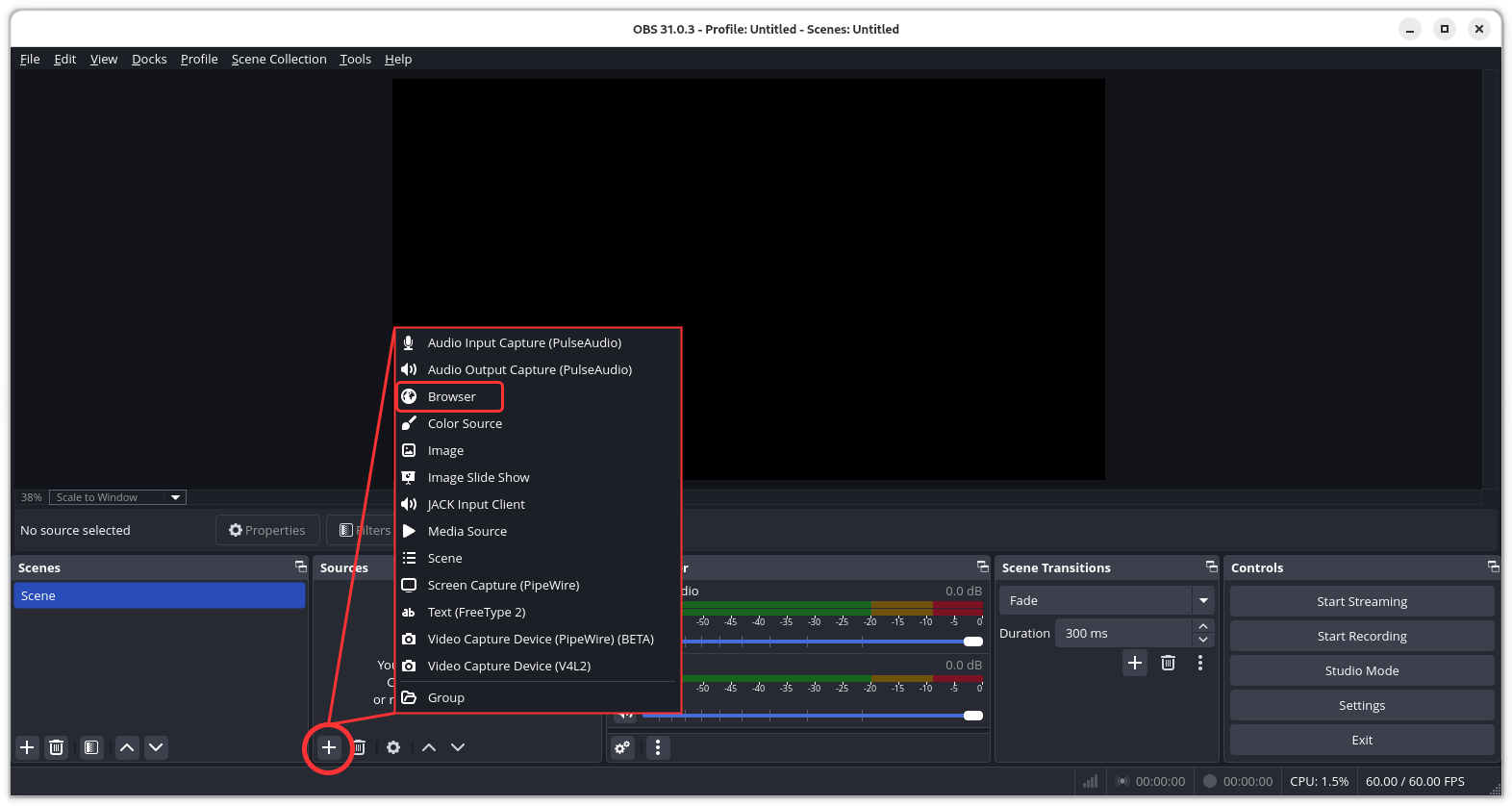Click the Exit button
The width and height of the screenshot is (1512, 806).
pyautogui.click(x=1362, y=740)
